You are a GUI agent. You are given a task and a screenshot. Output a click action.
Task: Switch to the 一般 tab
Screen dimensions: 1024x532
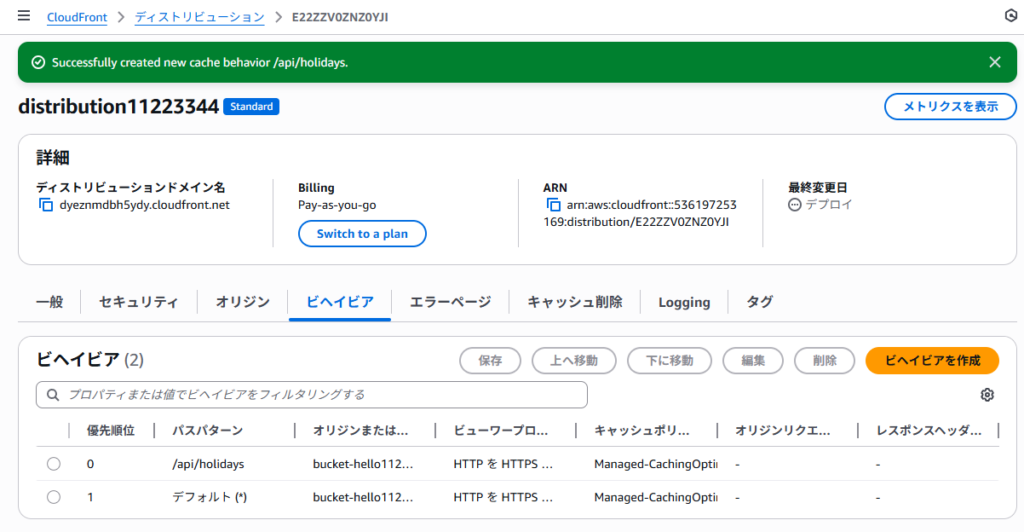click(49, 302)
